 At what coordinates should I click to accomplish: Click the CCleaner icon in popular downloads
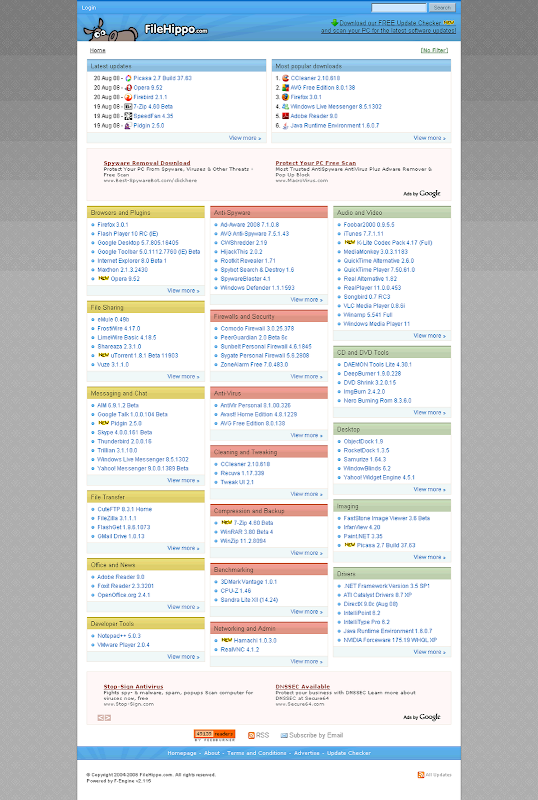point(285,78)
